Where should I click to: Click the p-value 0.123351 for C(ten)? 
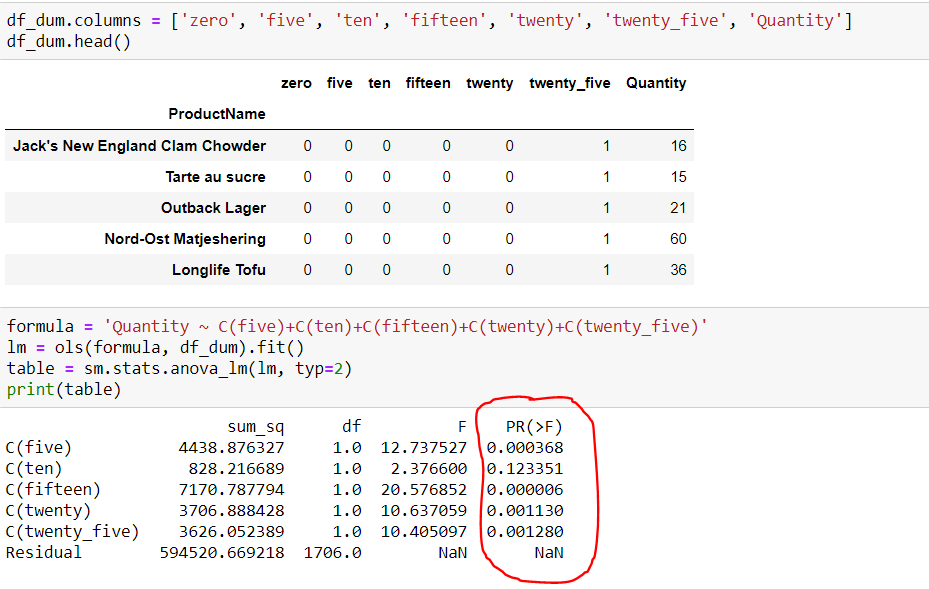pos(525,468)
